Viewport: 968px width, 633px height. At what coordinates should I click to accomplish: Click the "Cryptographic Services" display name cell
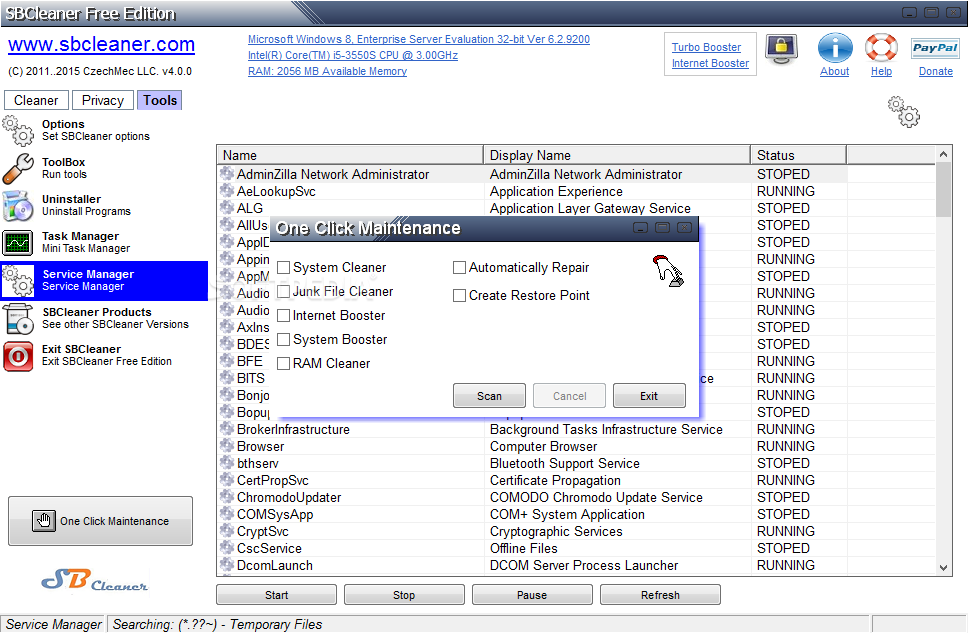[x=556, y=531]
